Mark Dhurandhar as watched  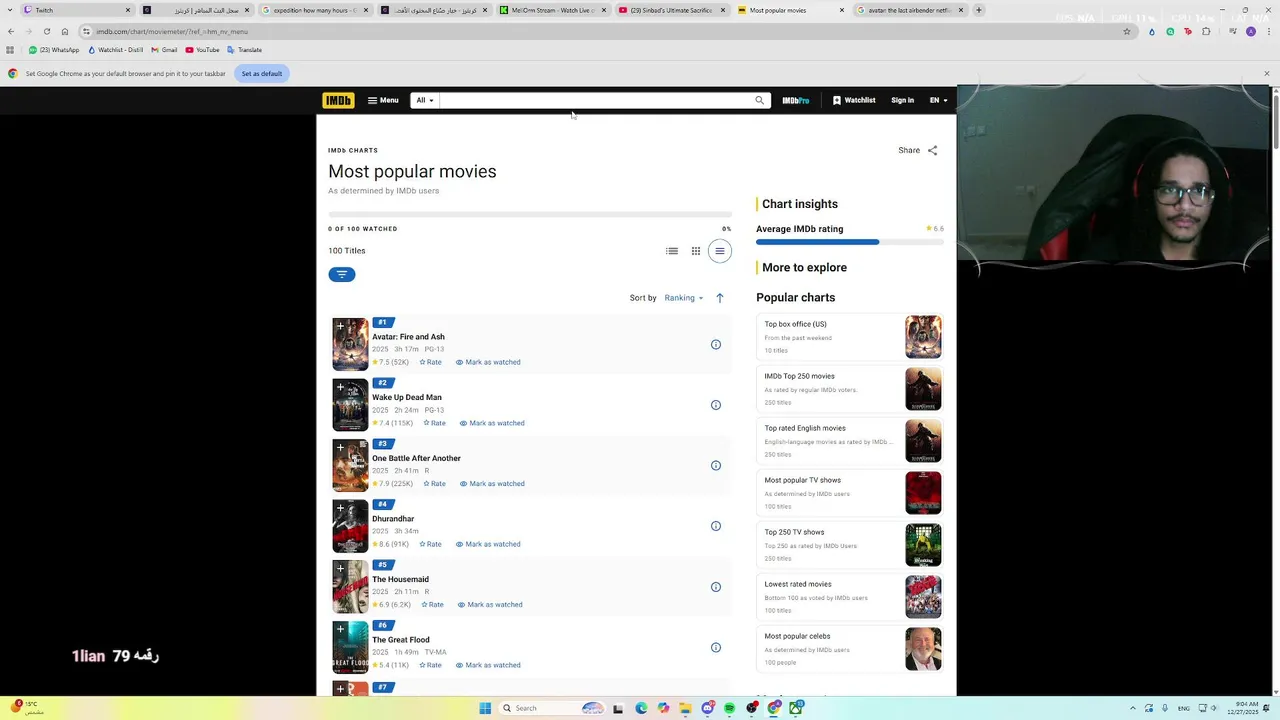click(x=488, y=544)
